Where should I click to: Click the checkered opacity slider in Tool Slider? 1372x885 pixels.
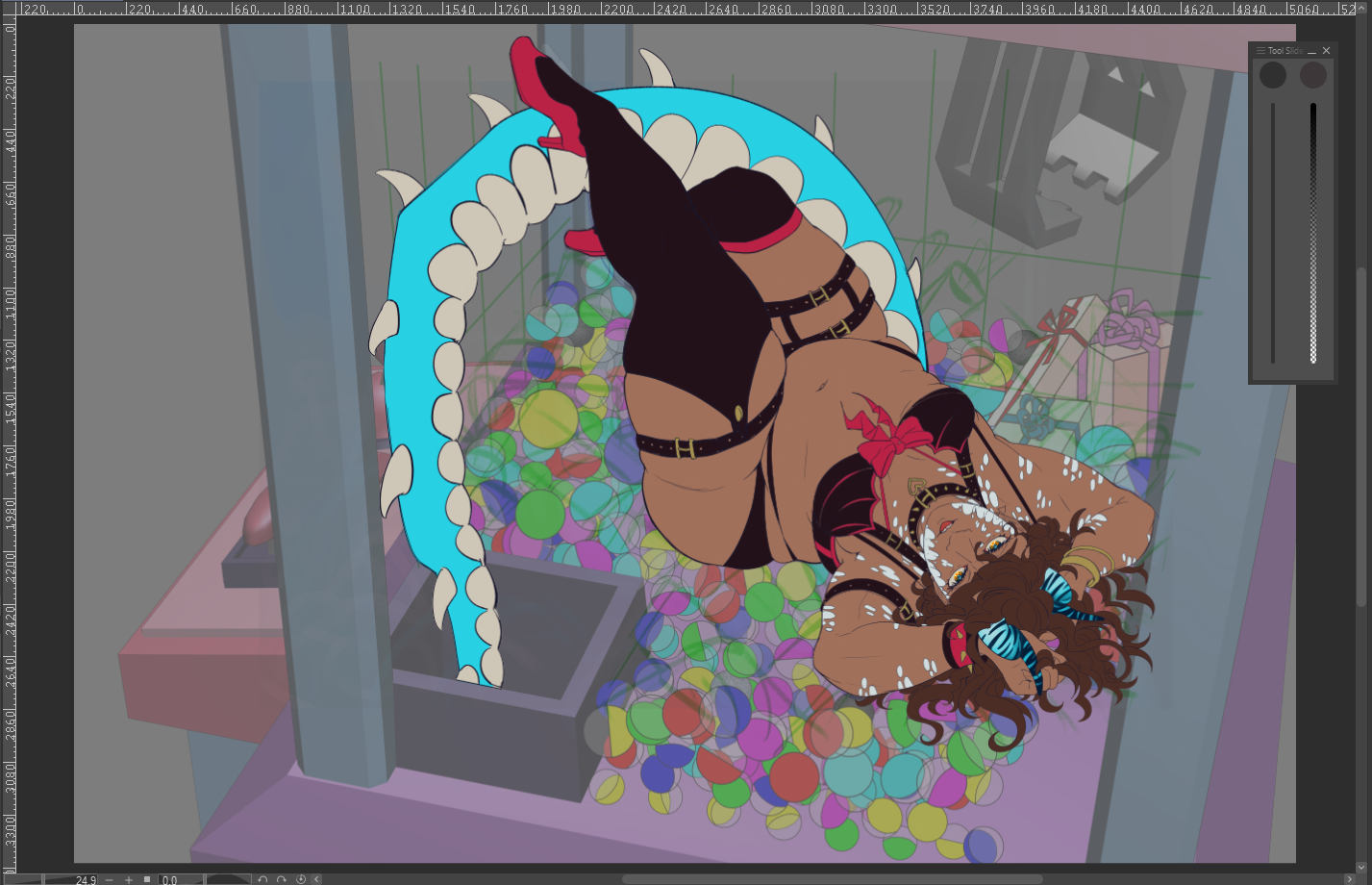click(1313, 231)
